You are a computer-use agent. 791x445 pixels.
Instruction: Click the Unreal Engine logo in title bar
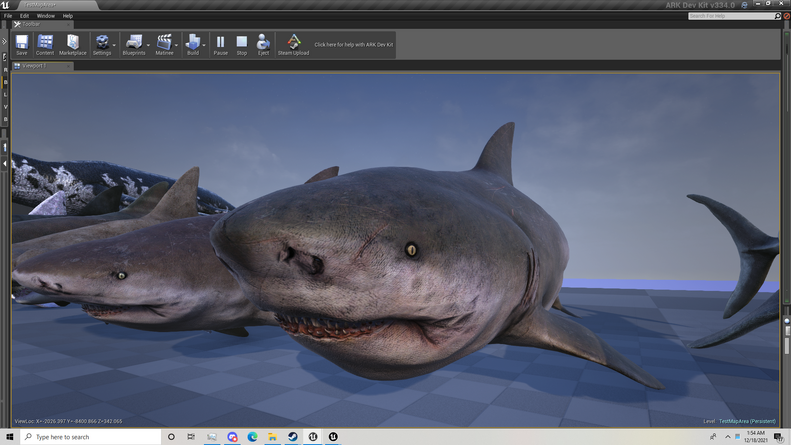5,5
